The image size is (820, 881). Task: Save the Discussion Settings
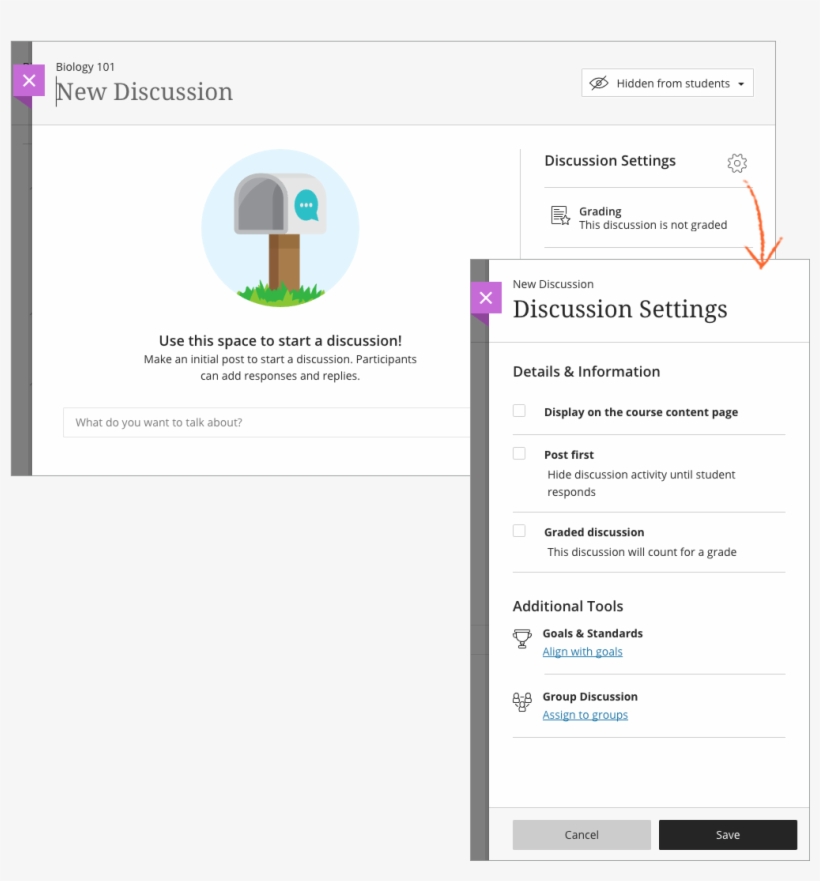point(728,835)
